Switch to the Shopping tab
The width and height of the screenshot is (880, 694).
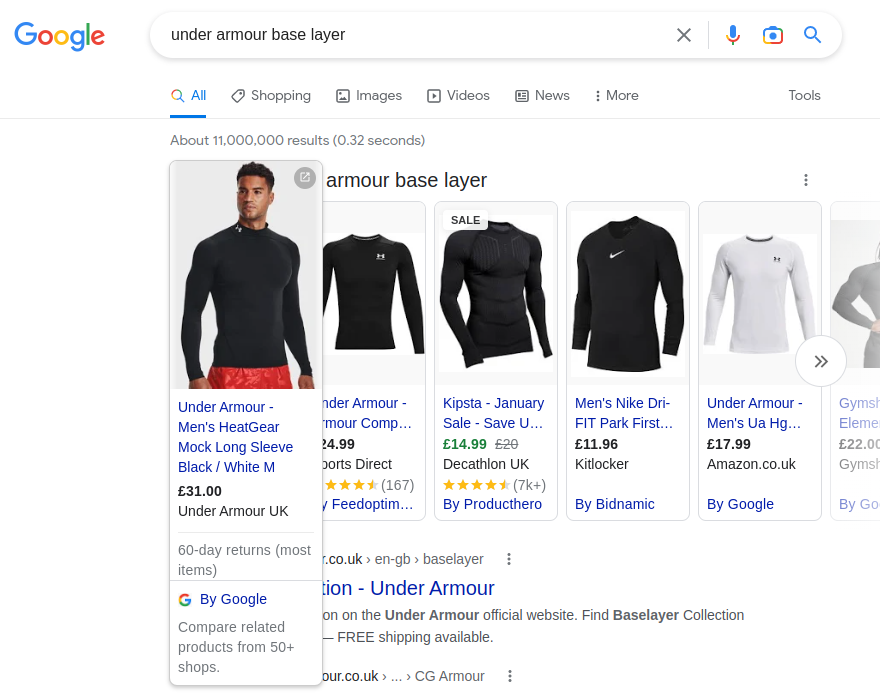(x=271, y=96)
